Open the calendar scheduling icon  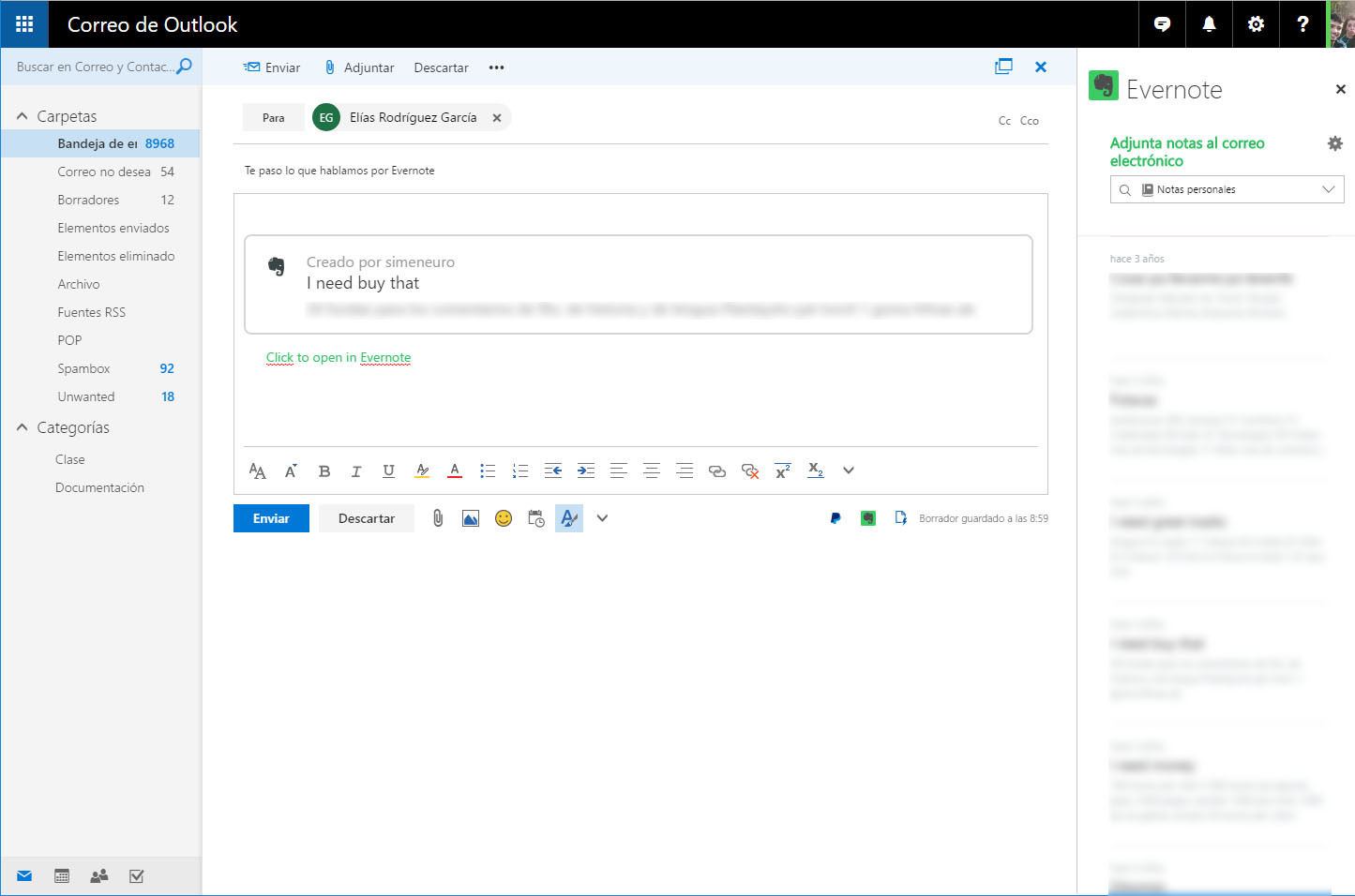(536, 518)
